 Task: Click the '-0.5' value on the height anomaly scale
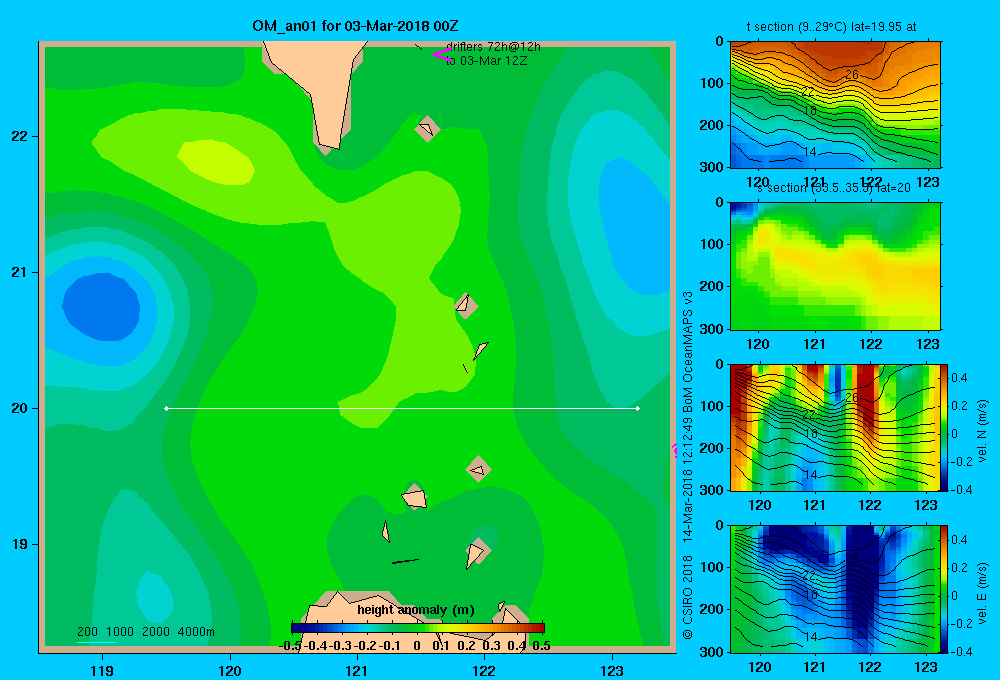click(290, 646)
